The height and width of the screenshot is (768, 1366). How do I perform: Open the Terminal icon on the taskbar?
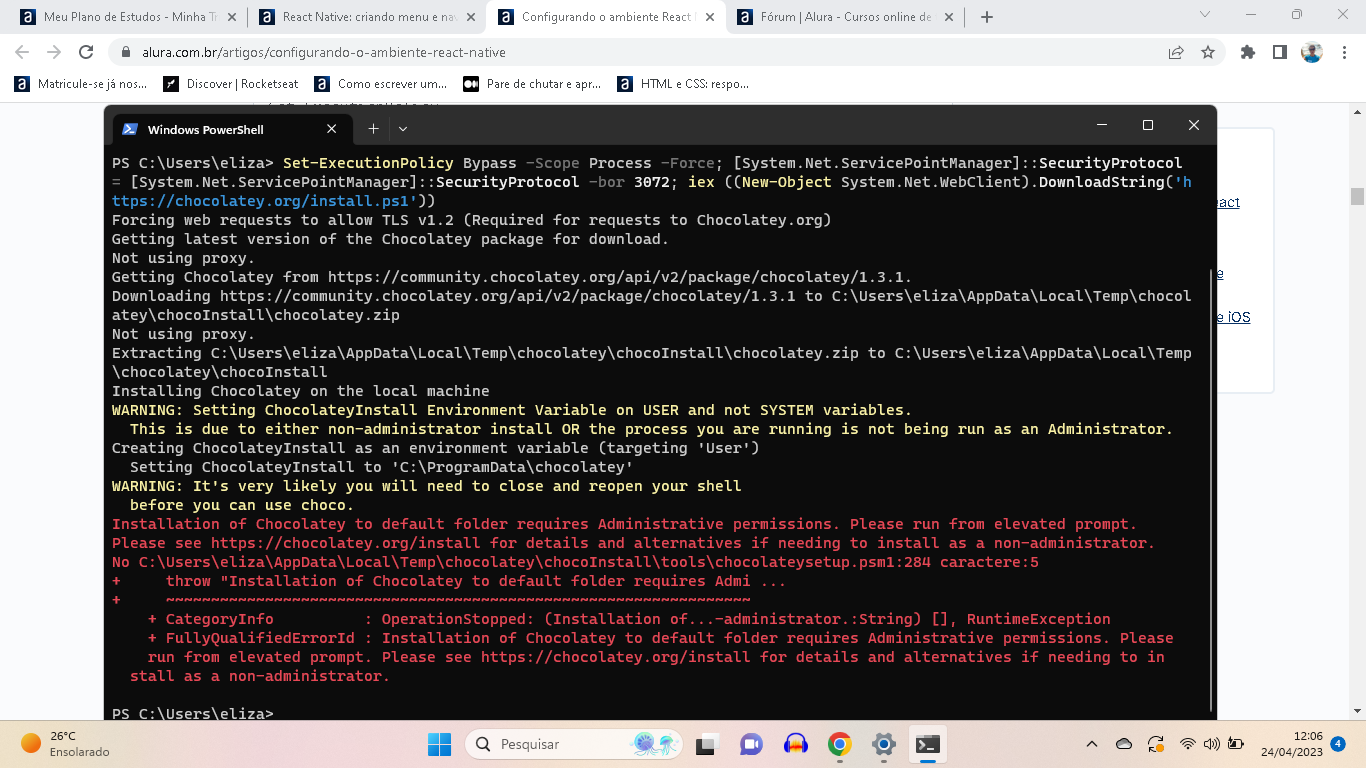pyautogui.click(x=927, y=744)
